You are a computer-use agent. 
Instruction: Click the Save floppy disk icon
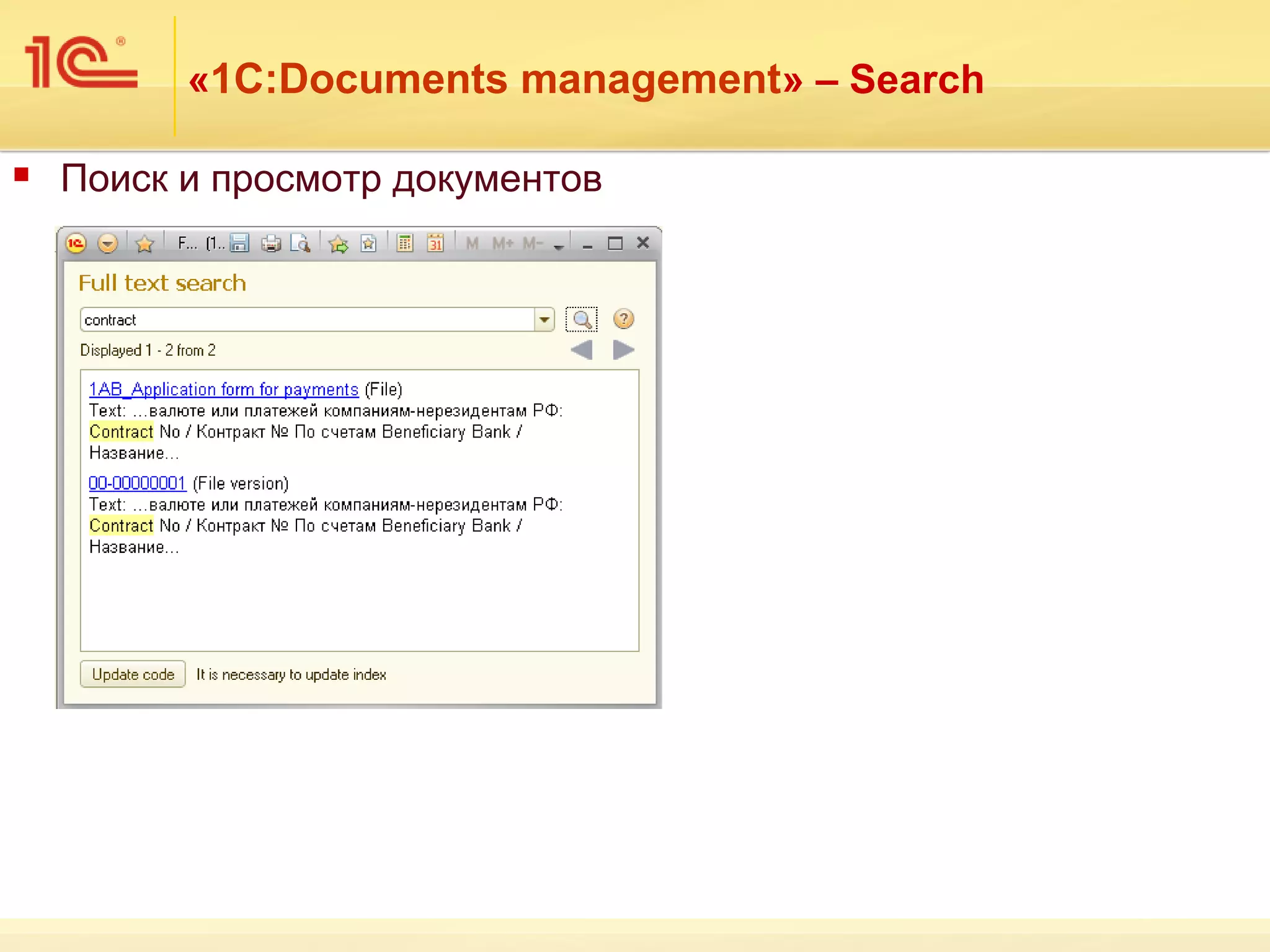[x=239, y=243]
